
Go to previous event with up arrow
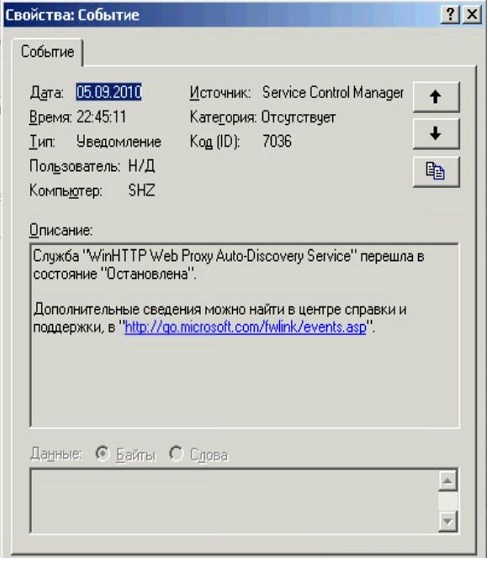[x=436, y=97]
